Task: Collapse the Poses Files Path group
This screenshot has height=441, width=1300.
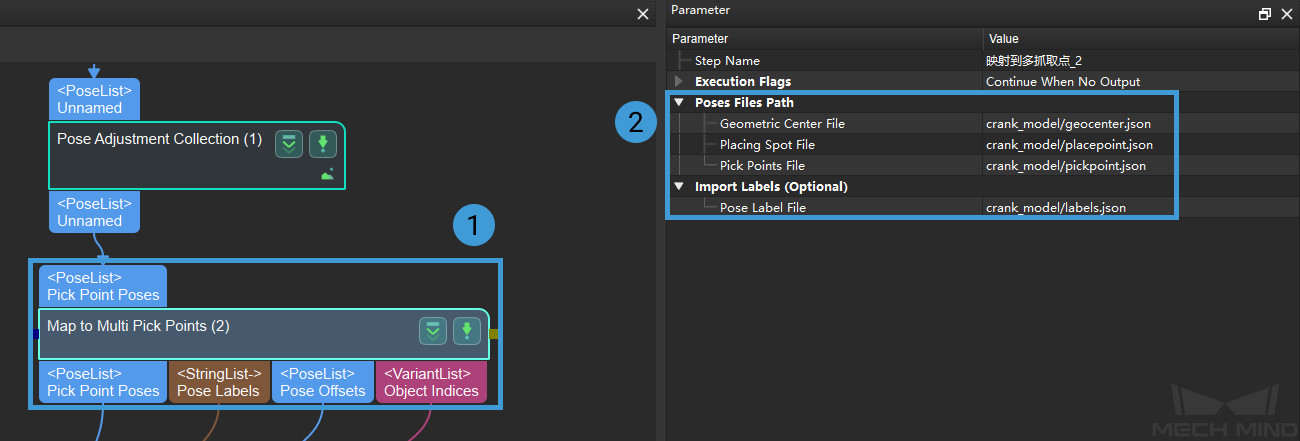Action: (680, 102)
